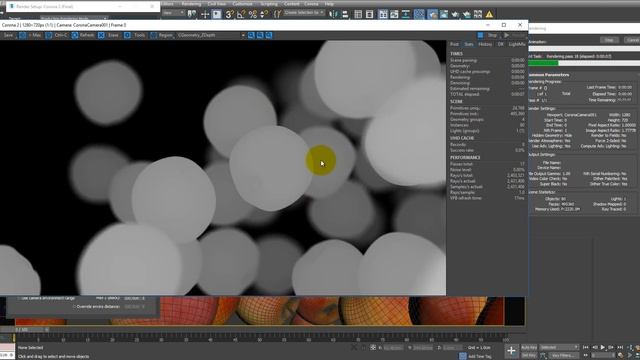Click Pause in the Rendering dialog

coord(609,40)
